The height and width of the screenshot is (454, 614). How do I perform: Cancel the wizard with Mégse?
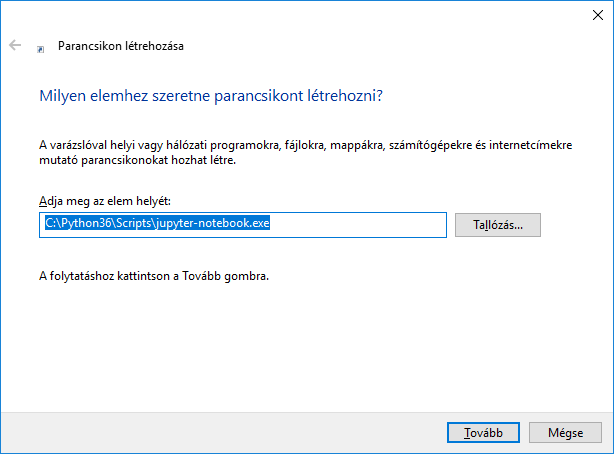(x=563, y=432)
